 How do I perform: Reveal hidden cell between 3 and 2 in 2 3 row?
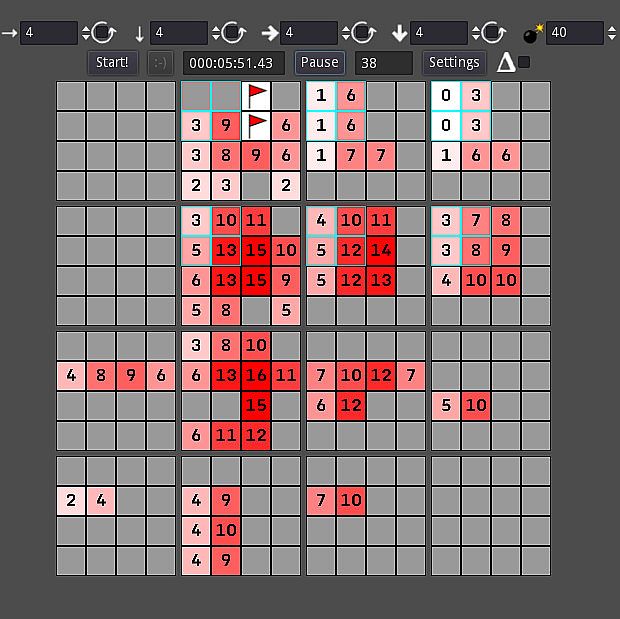[x=256, y=186]
